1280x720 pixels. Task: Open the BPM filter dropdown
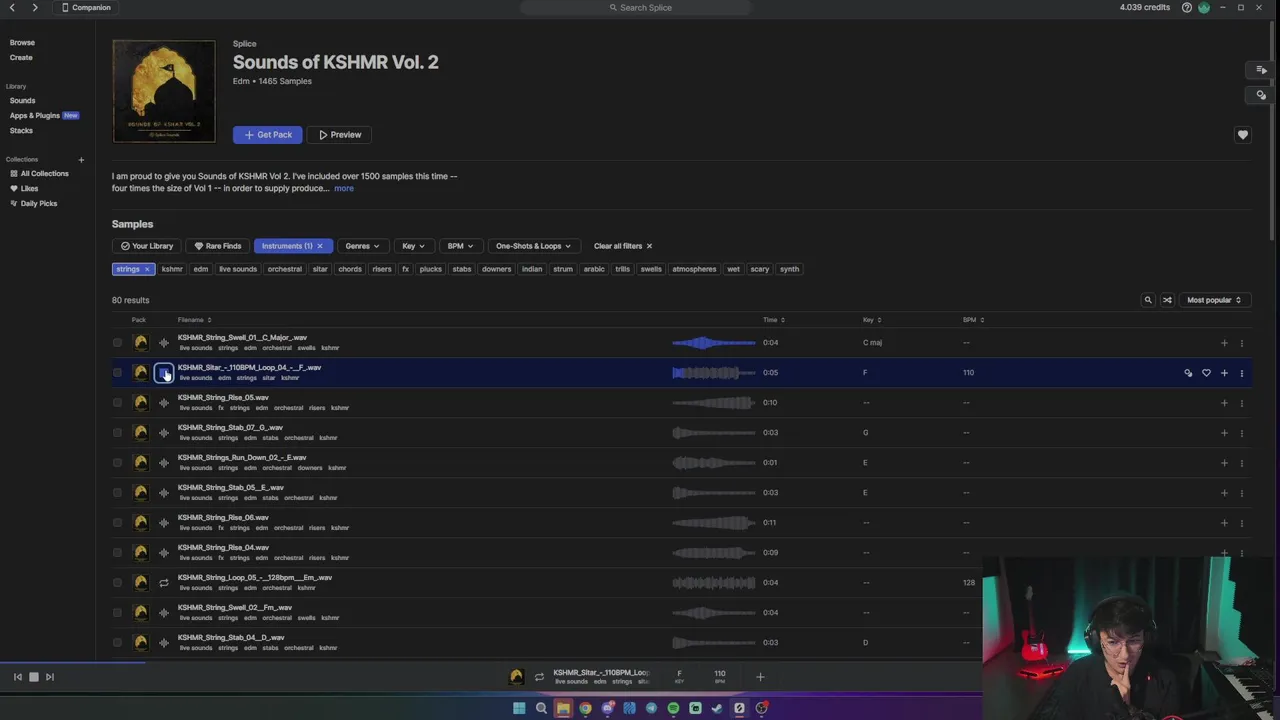coord(461,246)
